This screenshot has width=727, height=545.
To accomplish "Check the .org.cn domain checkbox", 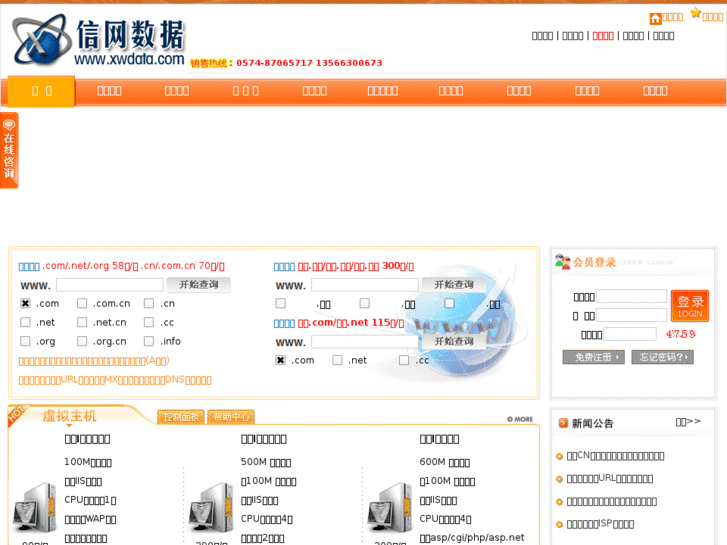I will click(x=82, y=341).
